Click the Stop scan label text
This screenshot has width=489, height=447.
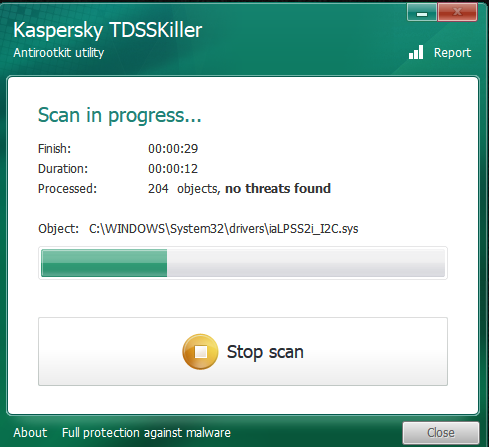tap(265, 352)
